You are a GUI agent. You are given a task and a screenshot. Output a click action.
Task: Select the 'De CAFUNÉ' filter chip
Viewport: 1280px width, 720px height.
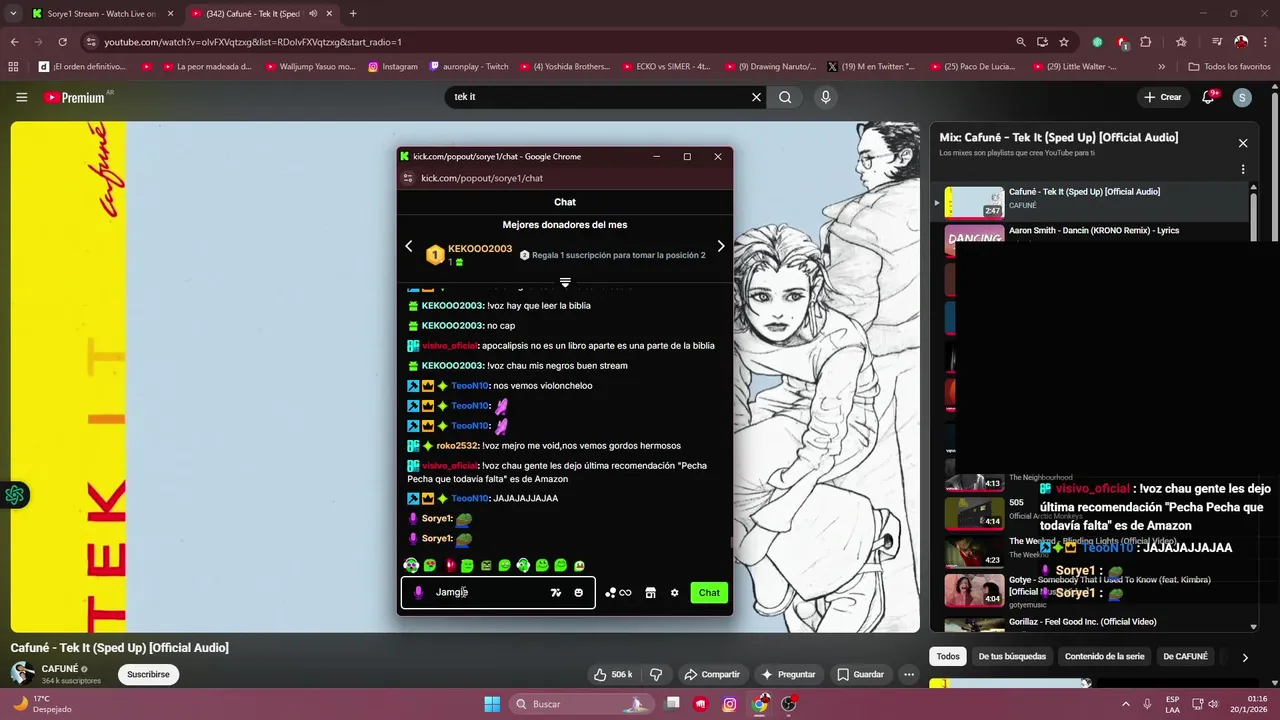click(x=1185, y=657)
